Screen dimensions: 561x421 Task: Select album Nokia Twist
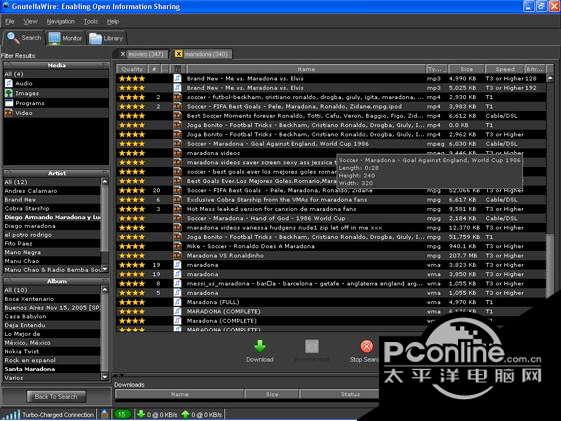click(52, 352)
